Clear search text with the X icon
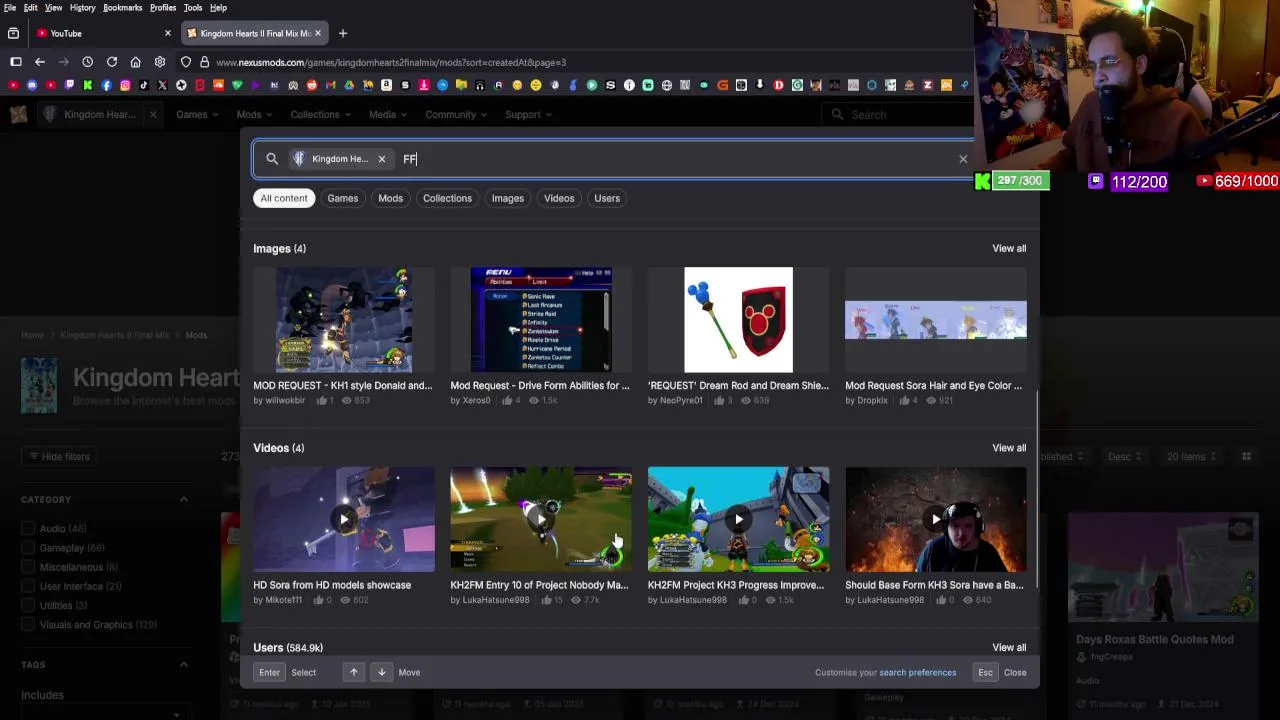Screen dimensions: 1280x720 (x=963, y=159)
